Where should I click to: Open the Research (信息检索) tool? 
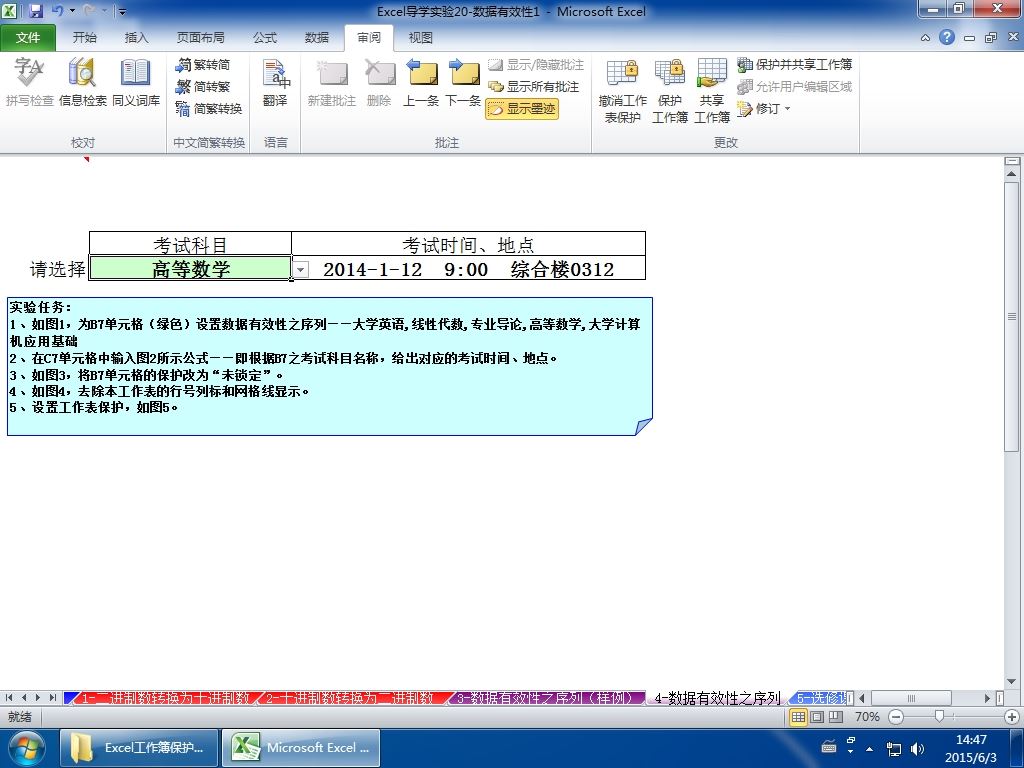tap(82, 82)
